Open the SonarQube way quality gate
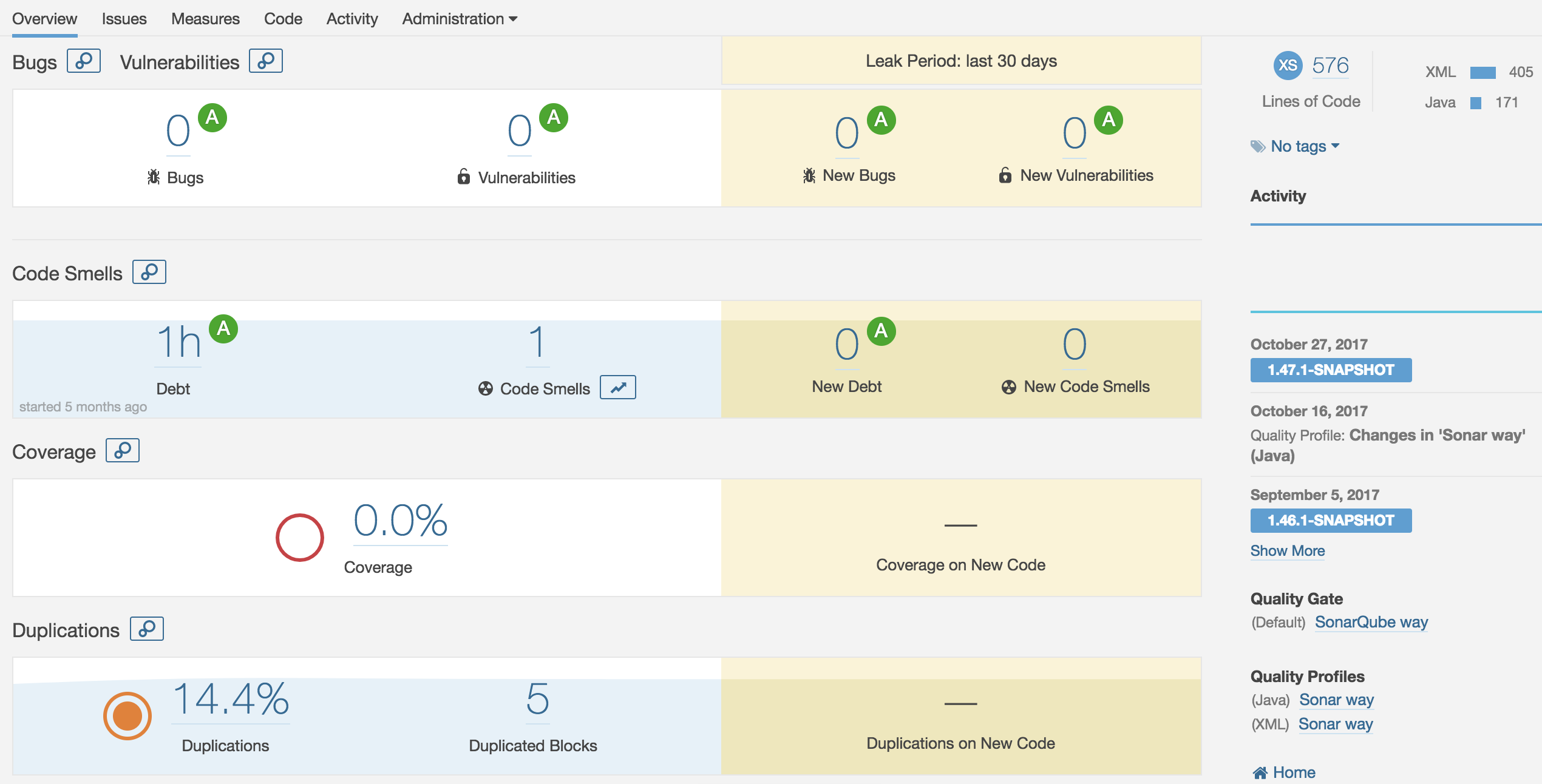The height and width of the screenshot is (784, 1542). pos(1371,622)
